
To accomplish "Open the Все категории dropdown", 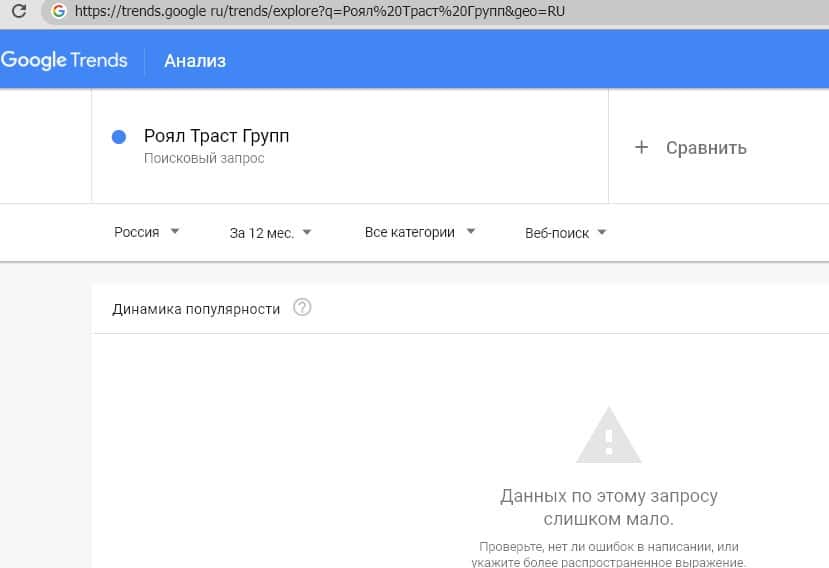I will pyautogui.click(x=419, y=232).
